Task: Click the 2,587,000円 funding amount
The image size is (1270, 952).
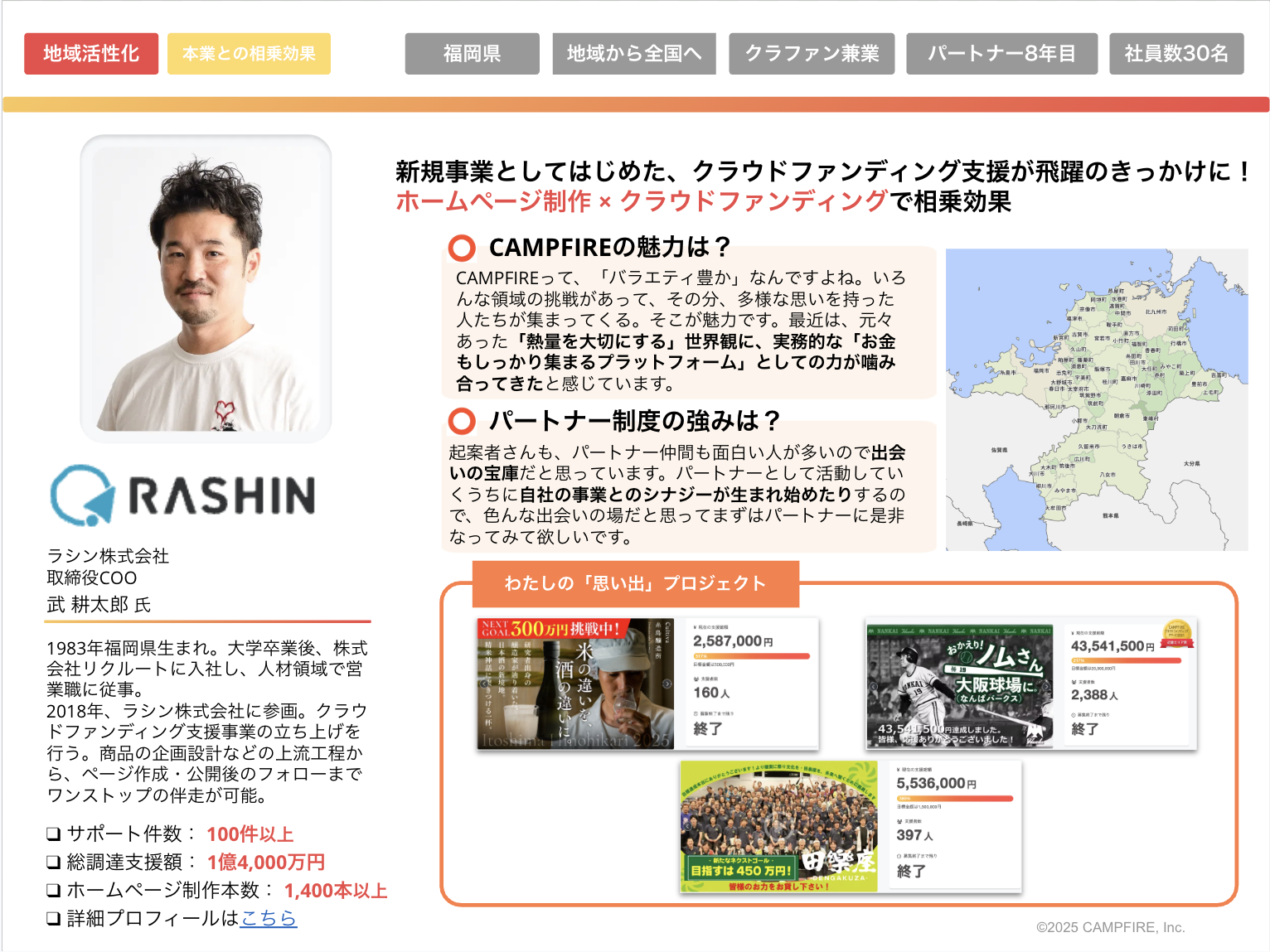Action: [733, 641]
